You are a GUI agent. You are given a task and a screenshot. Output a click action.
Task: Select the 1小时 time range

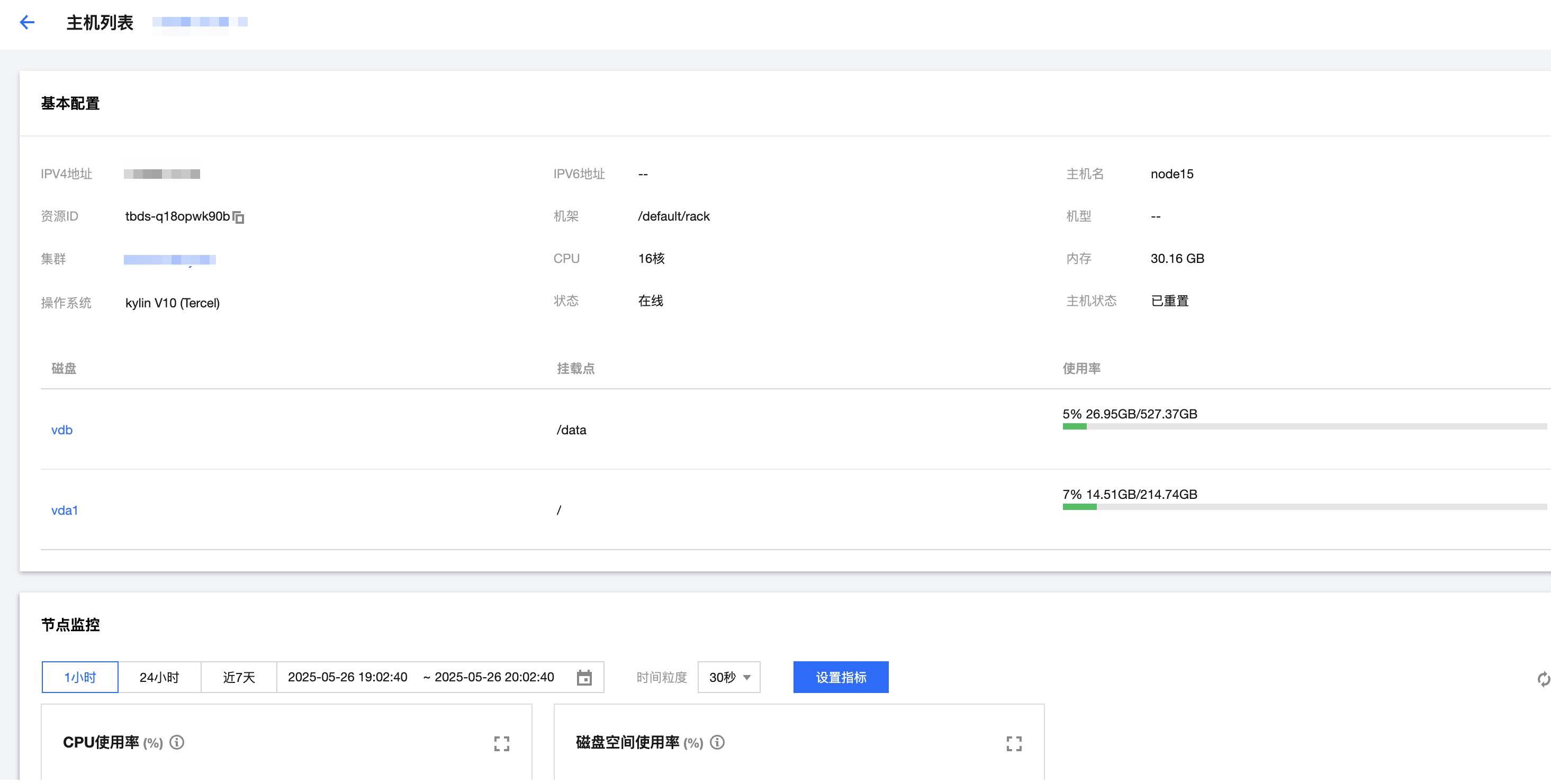coord(80,678)
